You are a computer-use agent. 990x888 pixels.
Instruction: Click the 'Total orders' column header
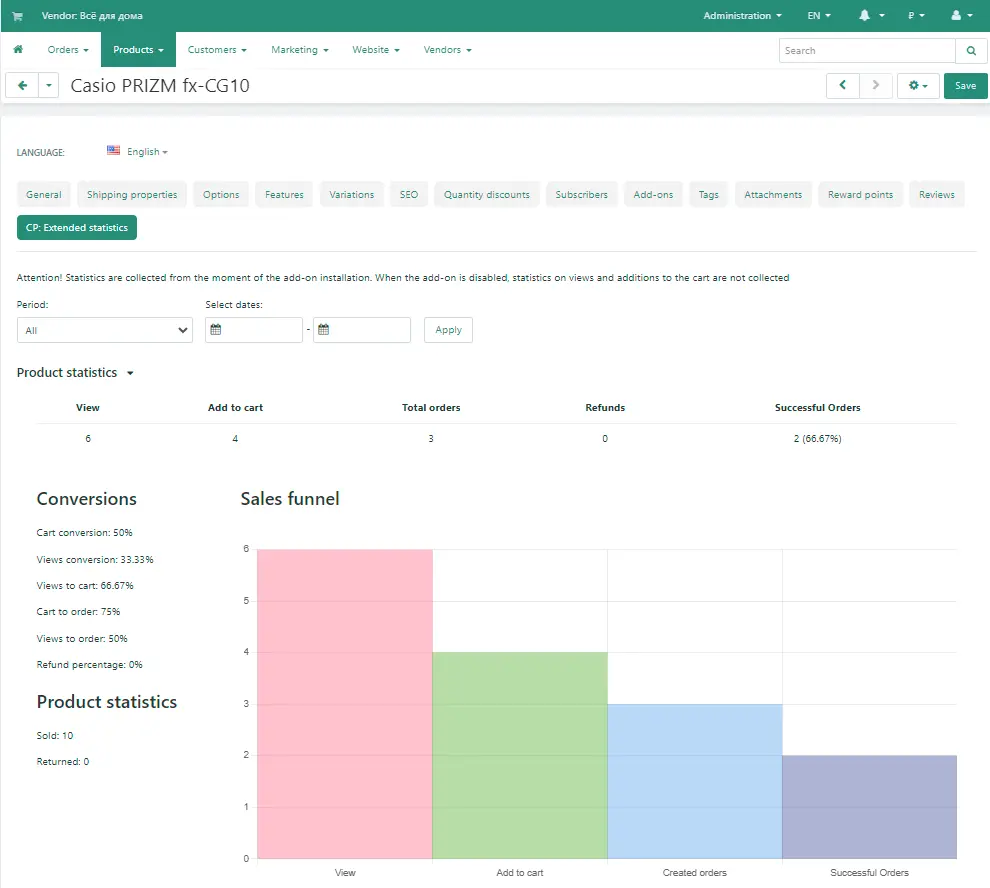(x=431, y=408)
